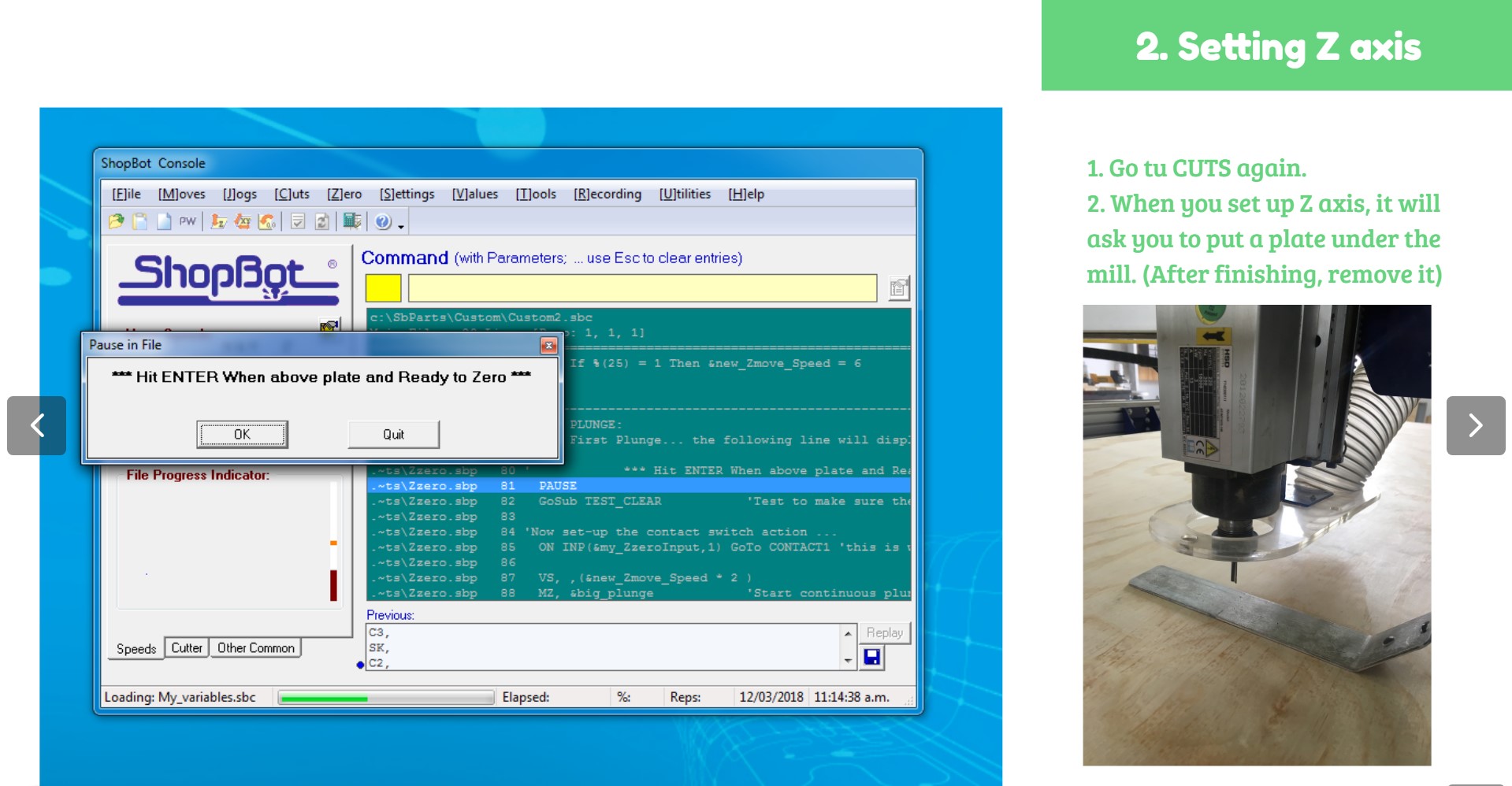Click line 82 GoSub TEST_CLEAR in code view

tap(639, 501)
